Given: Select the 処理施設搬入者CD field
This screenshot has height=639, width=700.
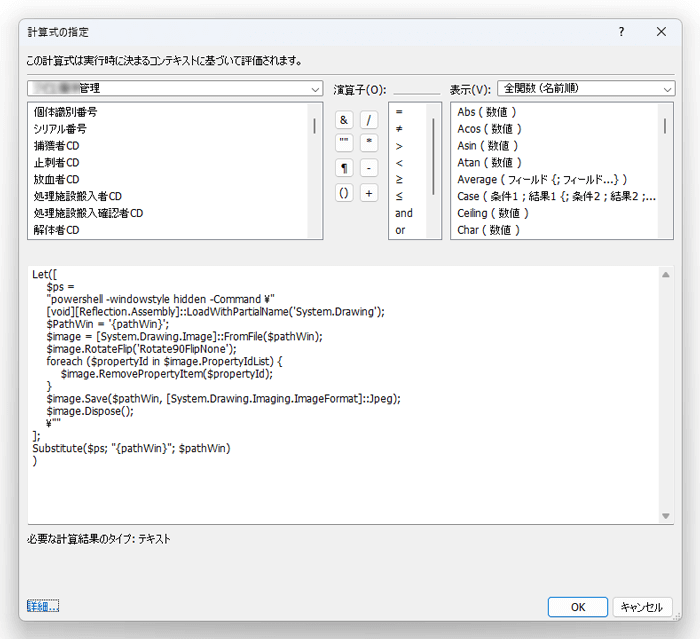Looking at the screenshot, I should pos(78,196).
